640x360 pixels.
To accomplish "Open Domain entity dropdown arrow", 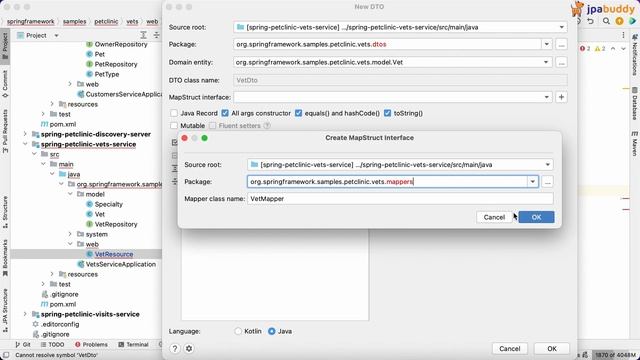I will coord(546,62).
